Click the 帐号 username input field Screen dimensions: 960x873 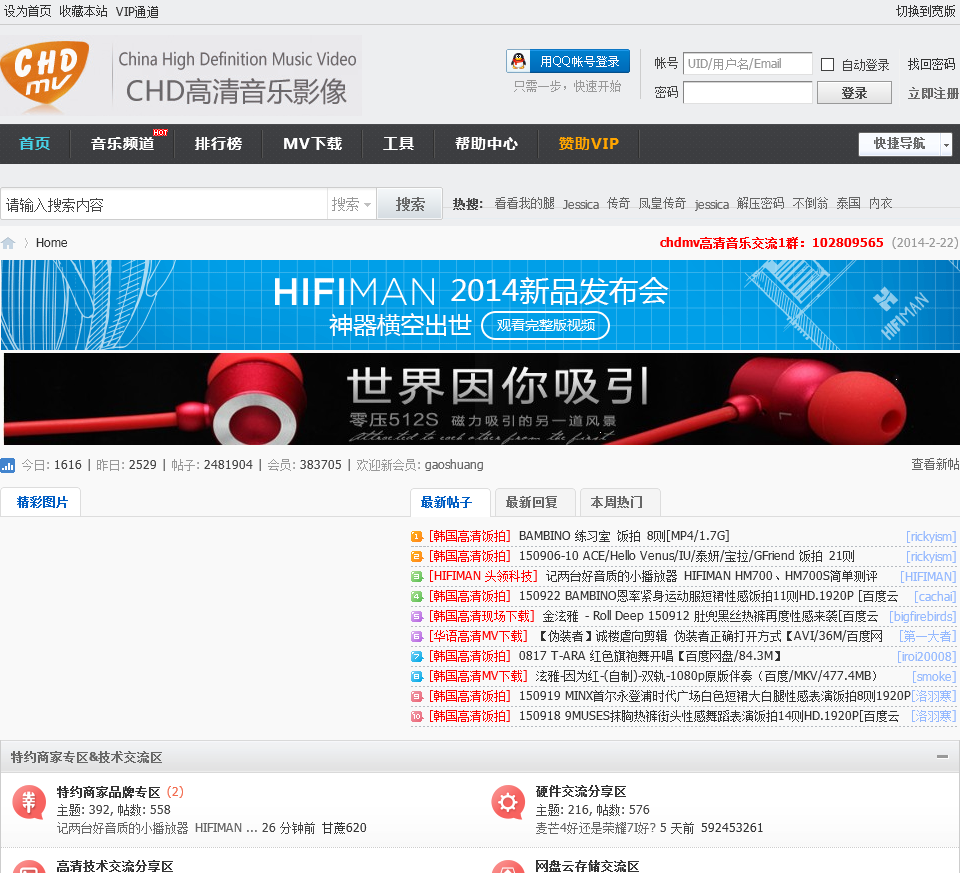[x=748, y=64]
